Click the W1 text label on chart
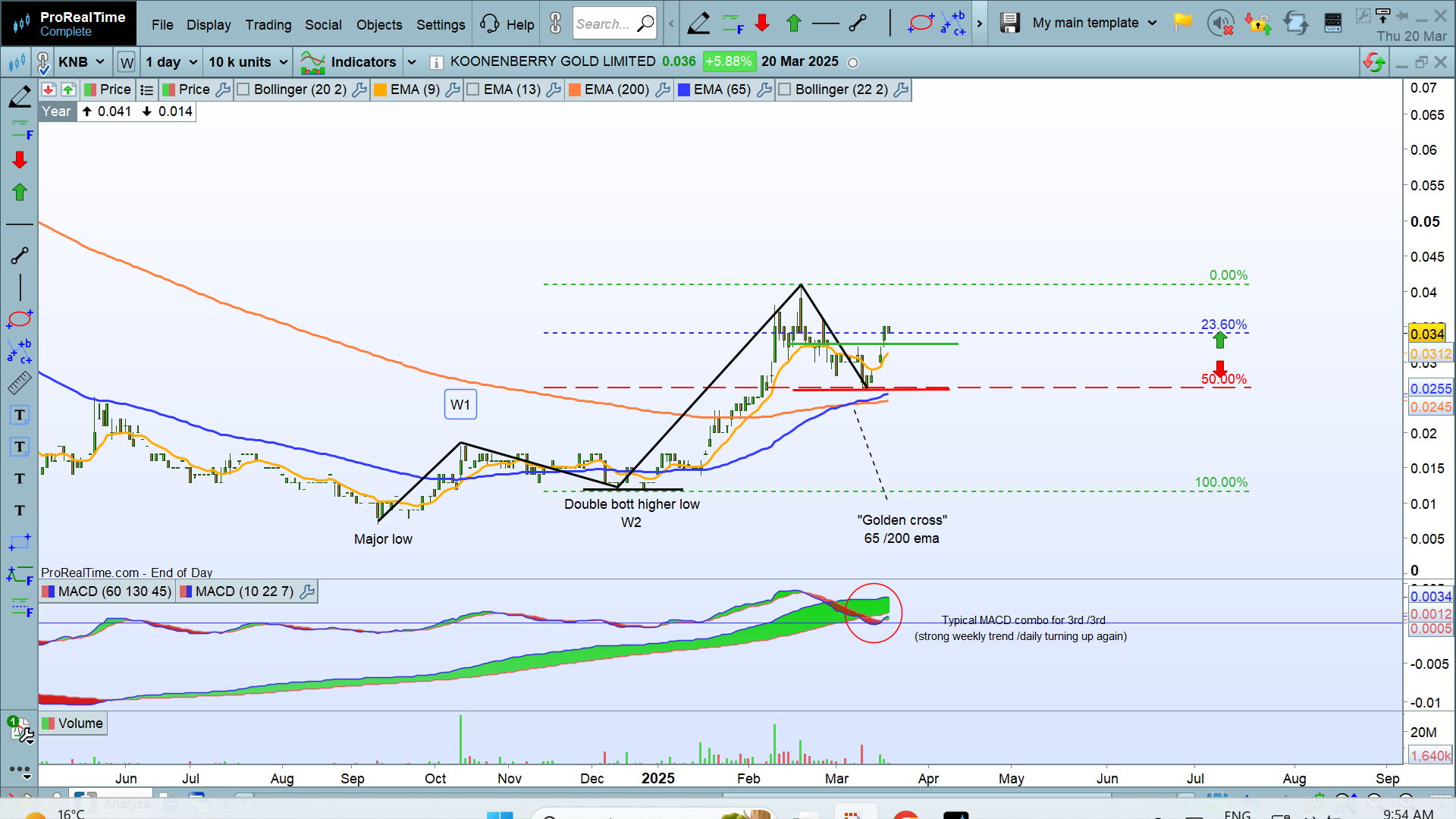 tap(460, 404)
